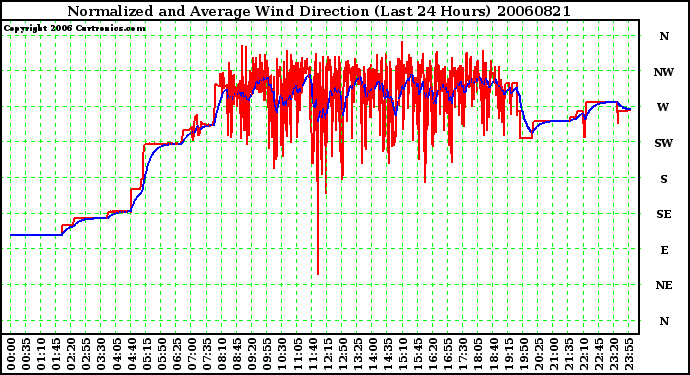The image size is (690, 375).
Task: Click the '00:00' time axis label
Action: tap(11, 354)
